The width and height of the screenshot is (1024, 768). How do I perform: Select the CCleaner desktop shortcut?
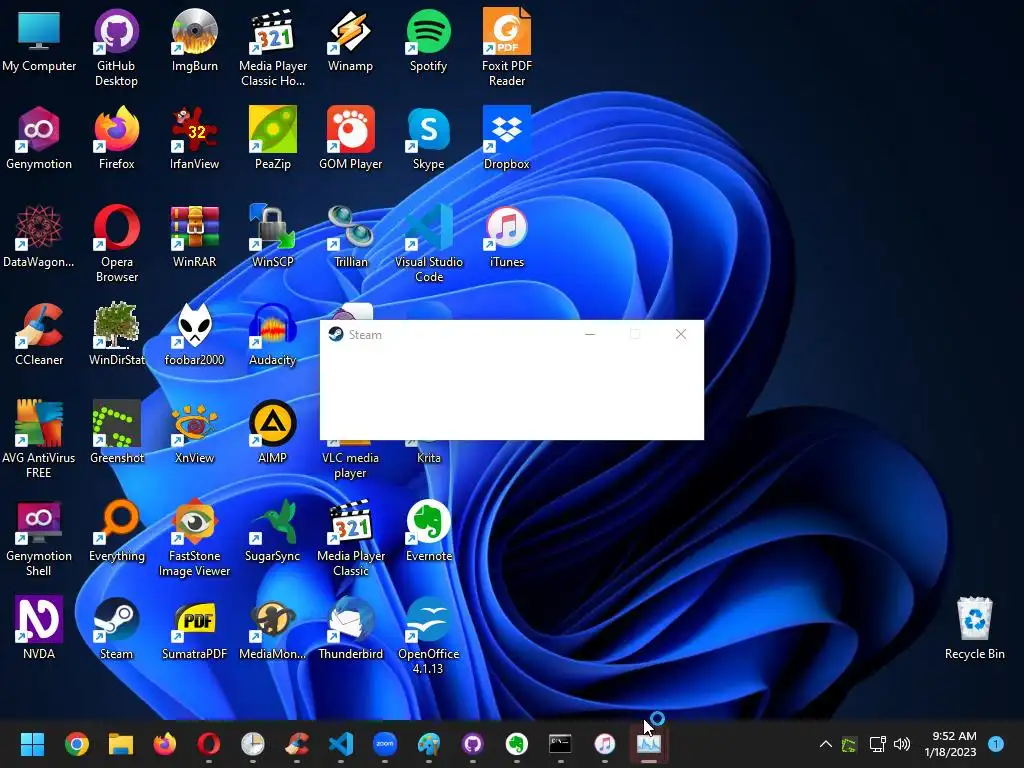(39, 333)
